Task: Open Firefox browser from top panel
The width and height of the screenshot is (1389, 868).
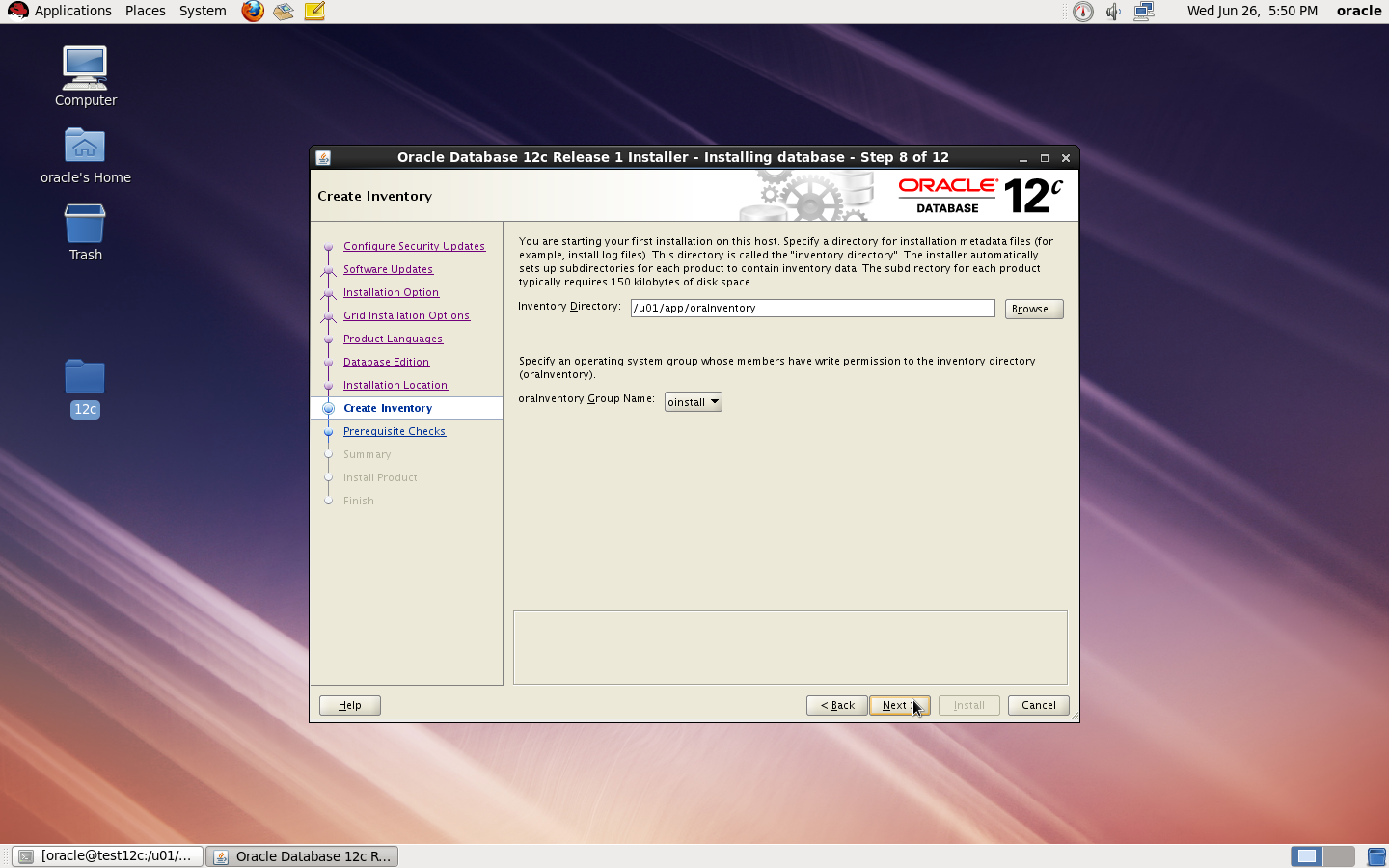Action: point(253,12)
